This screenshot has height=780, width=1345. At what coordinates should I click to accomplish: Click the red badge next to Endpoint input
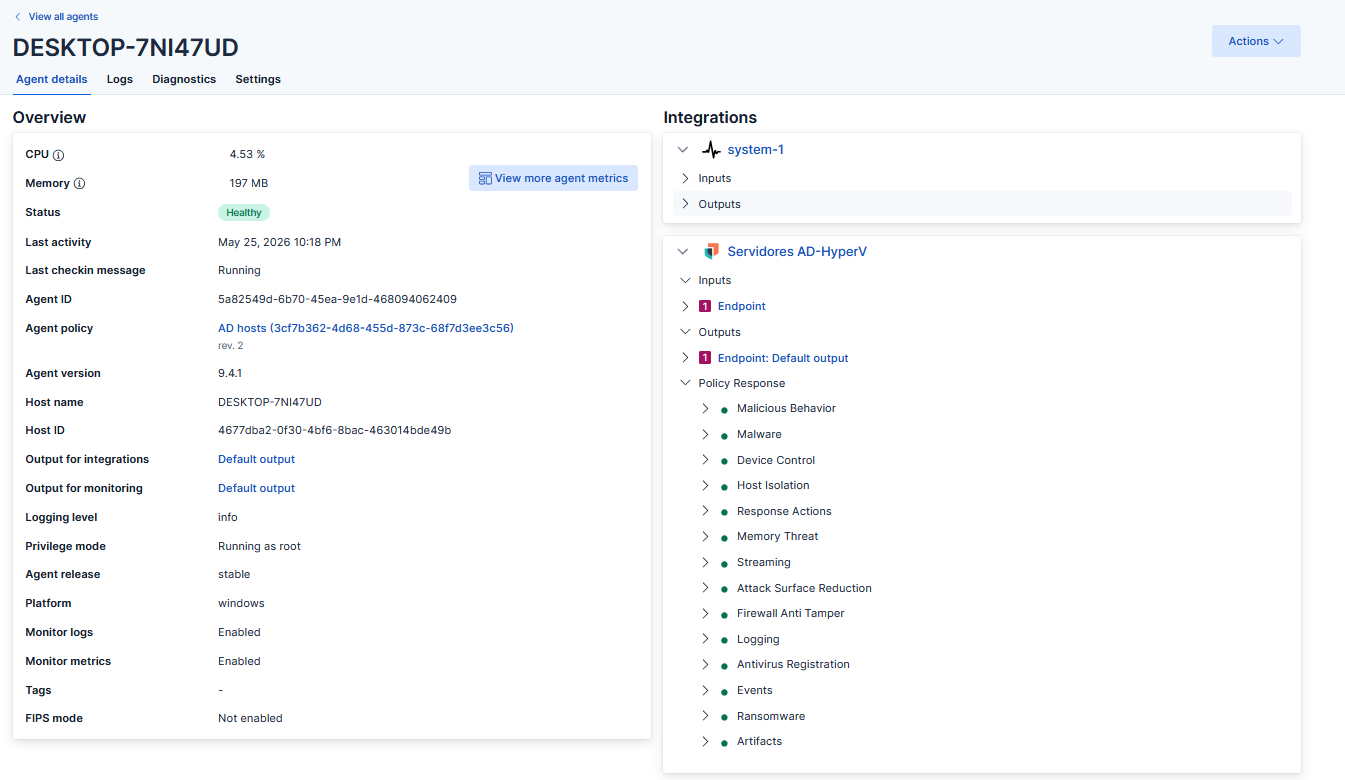(705, 307)
